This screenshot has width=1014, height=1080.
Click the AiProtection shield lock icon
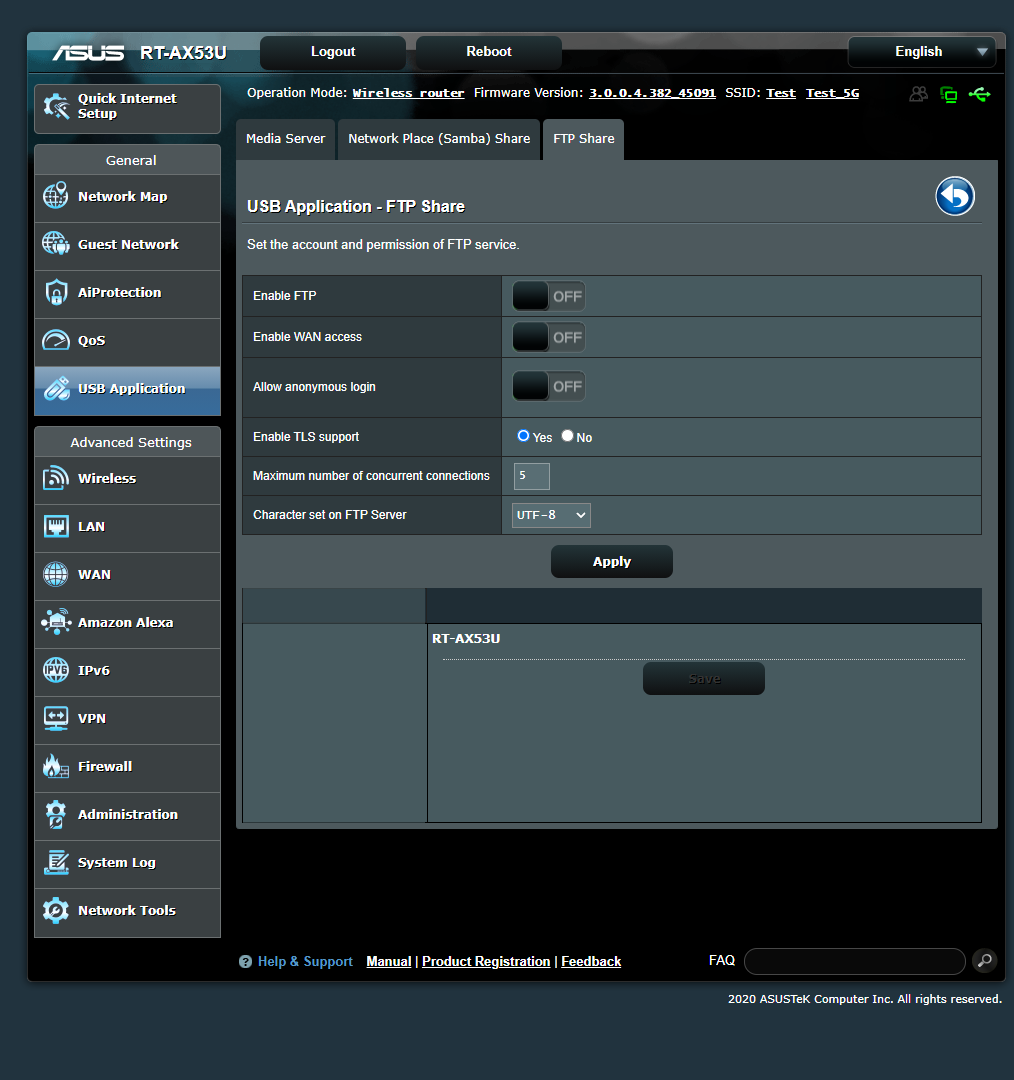point(56,292)
